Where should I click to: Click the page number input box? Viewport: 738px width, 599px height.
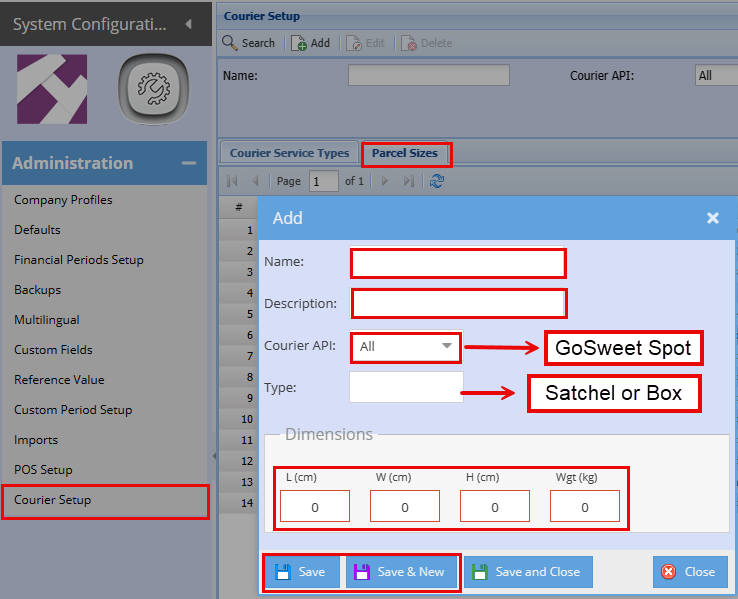pos(324,181)
